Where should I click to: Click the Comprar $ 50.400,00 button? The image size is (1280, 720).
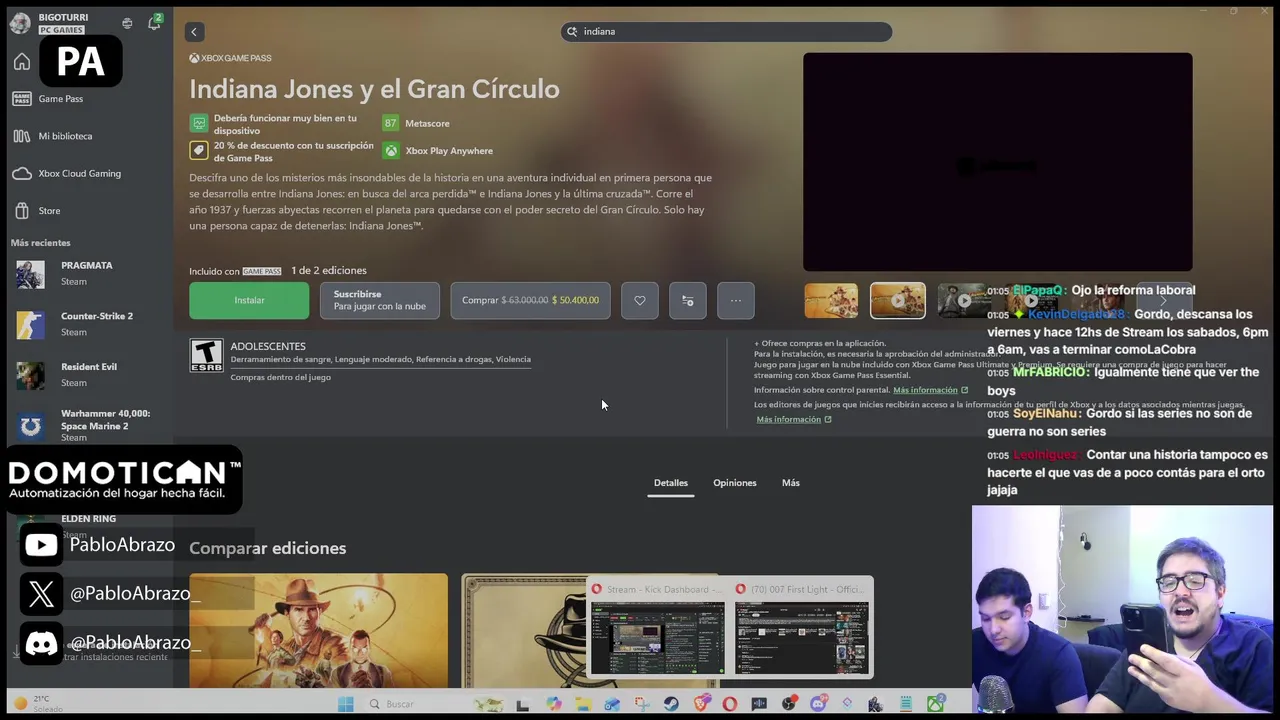point(530,300)
